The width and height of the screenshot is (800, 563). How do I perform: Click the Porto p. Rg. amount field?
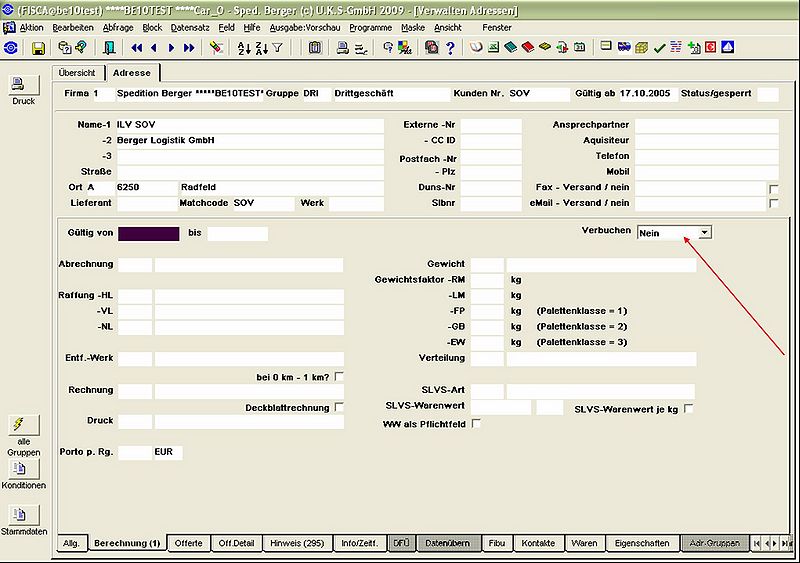pyautogui.click(x=135, y=452)
